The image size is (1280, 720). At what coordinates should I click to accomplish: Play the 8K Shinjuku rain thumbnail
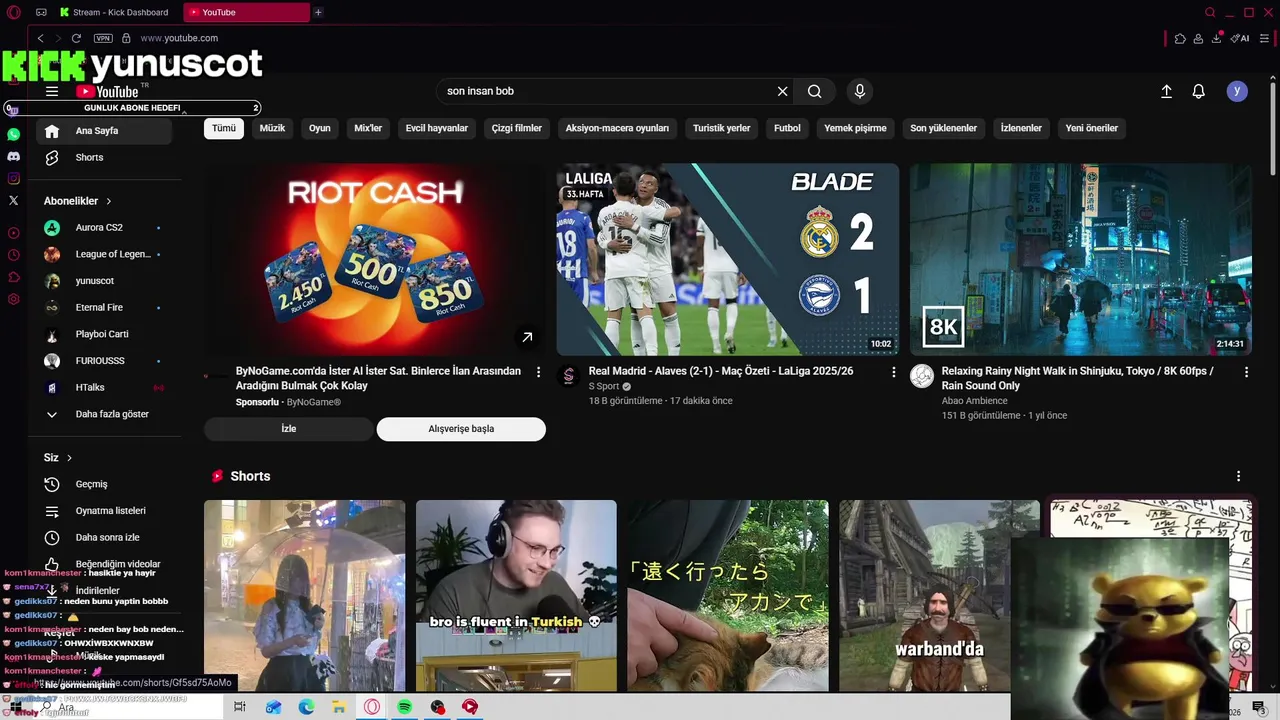pyautogui.click(x=1081, y=259)
